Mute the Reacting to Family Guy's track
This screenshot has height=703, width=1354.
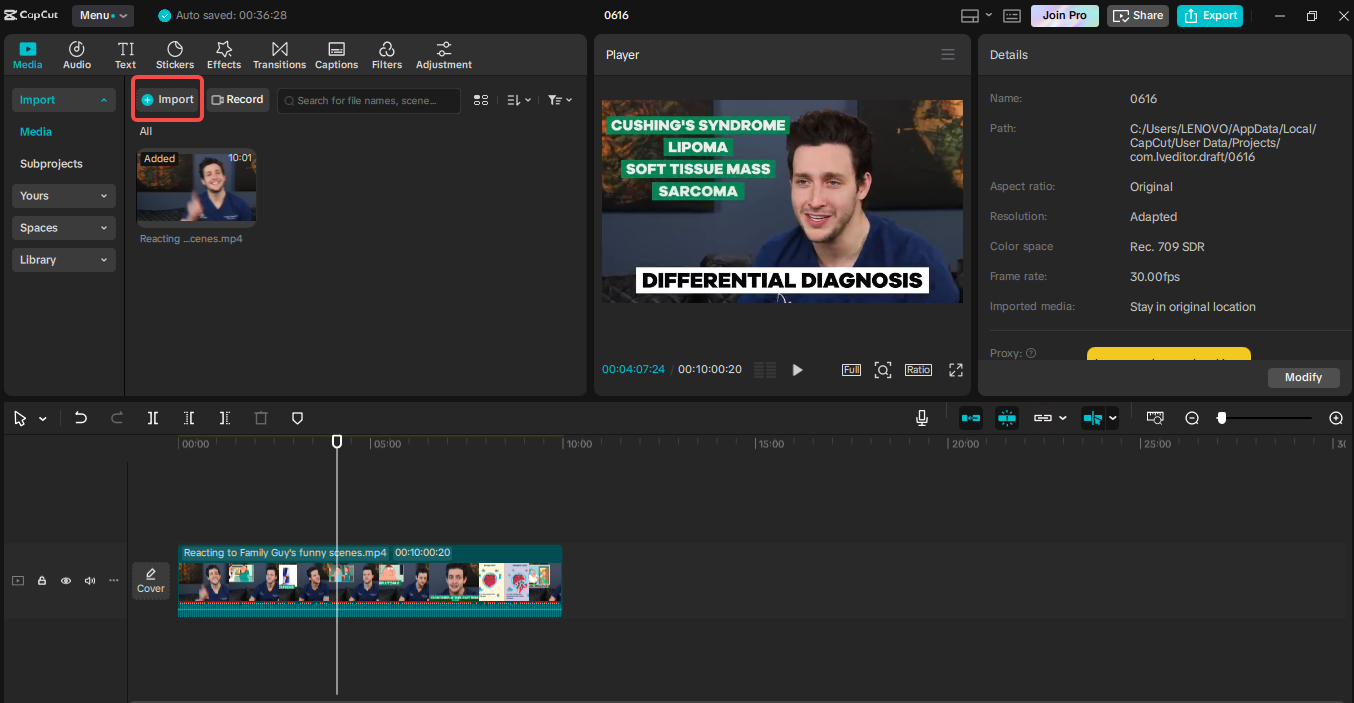pyautogui.click(x=89, y=580)
